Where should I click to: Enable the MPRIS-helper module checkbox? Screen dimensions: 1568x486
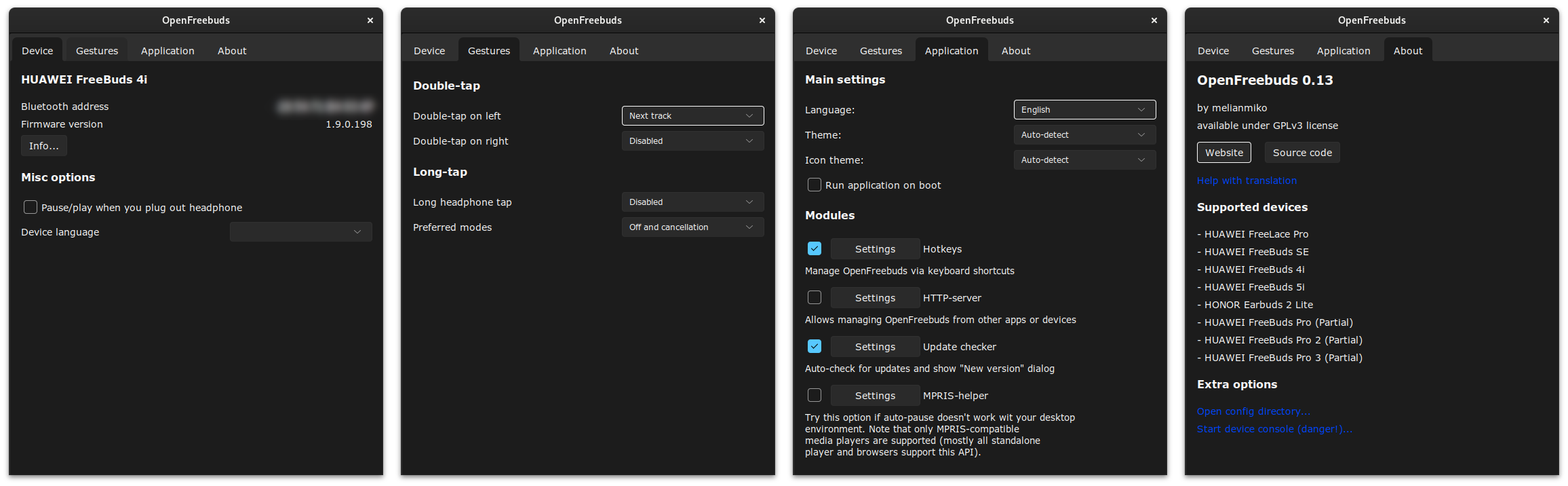coord(815,395)
